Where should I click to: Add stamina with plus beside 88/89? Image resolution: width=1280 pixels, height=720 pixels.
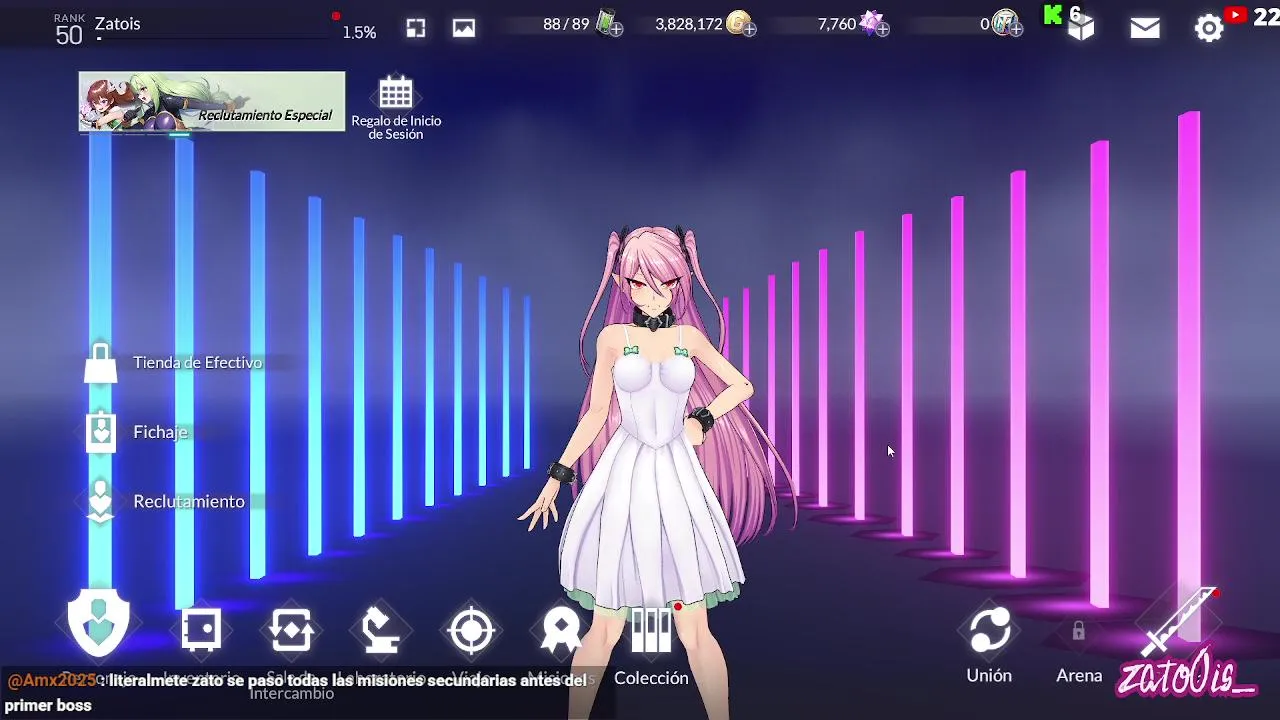(616, 30)
